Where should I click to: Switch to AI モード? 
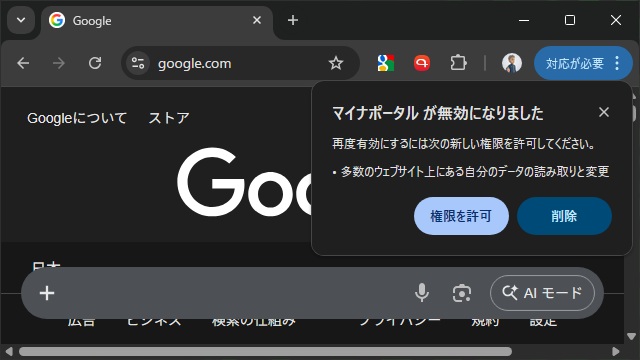tap(542, 293)
